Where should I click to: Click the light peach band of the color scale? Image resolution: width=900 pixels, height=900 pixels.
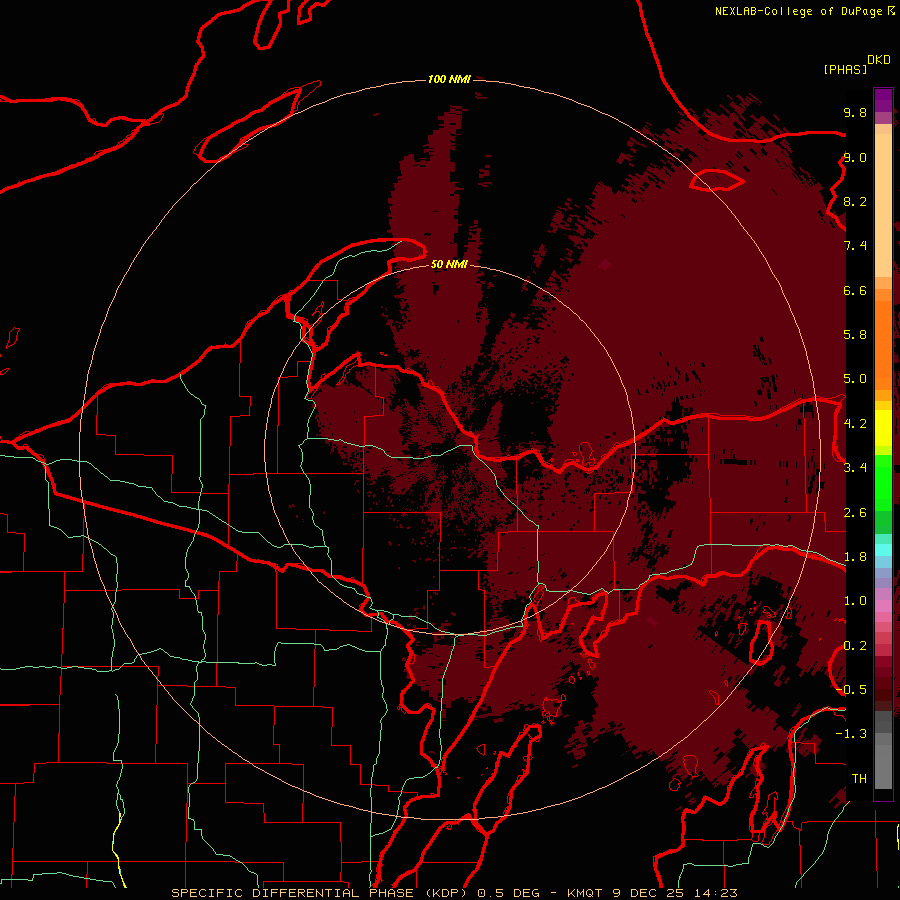click(x=883, y=205)
